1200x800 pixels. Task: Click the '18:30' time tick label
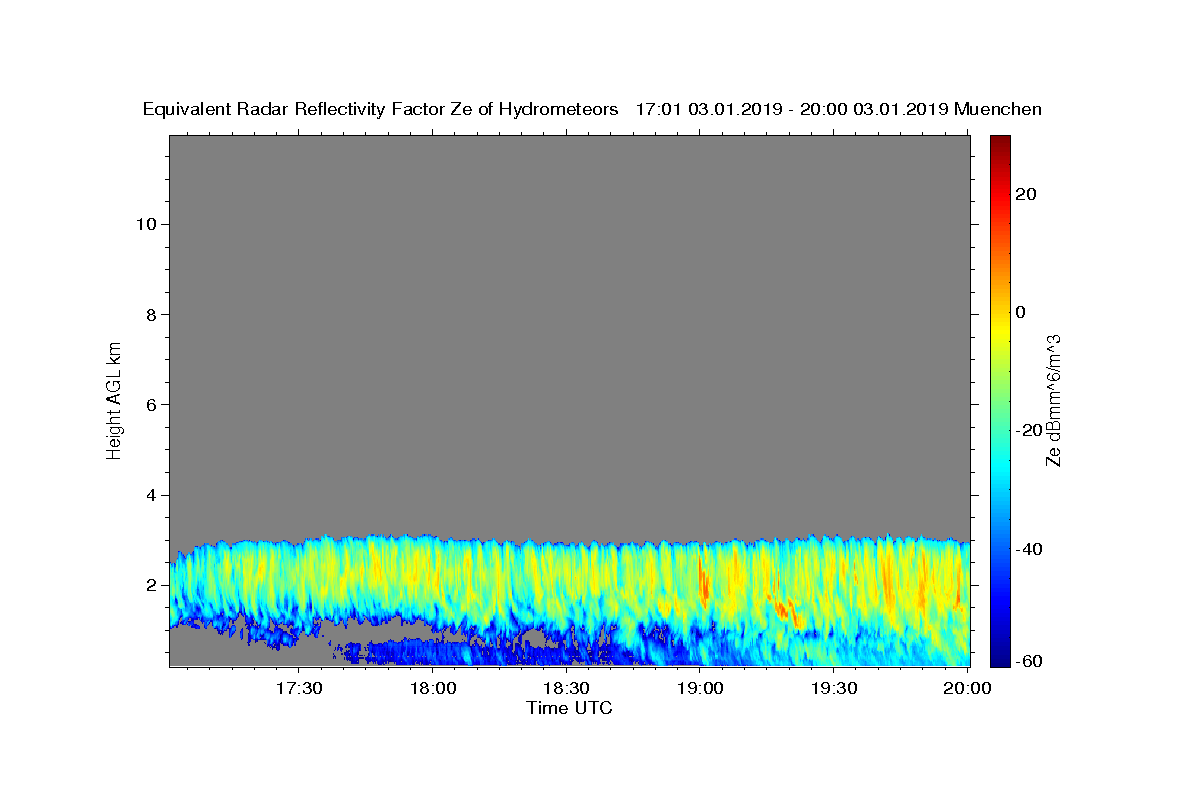point(566,688)
